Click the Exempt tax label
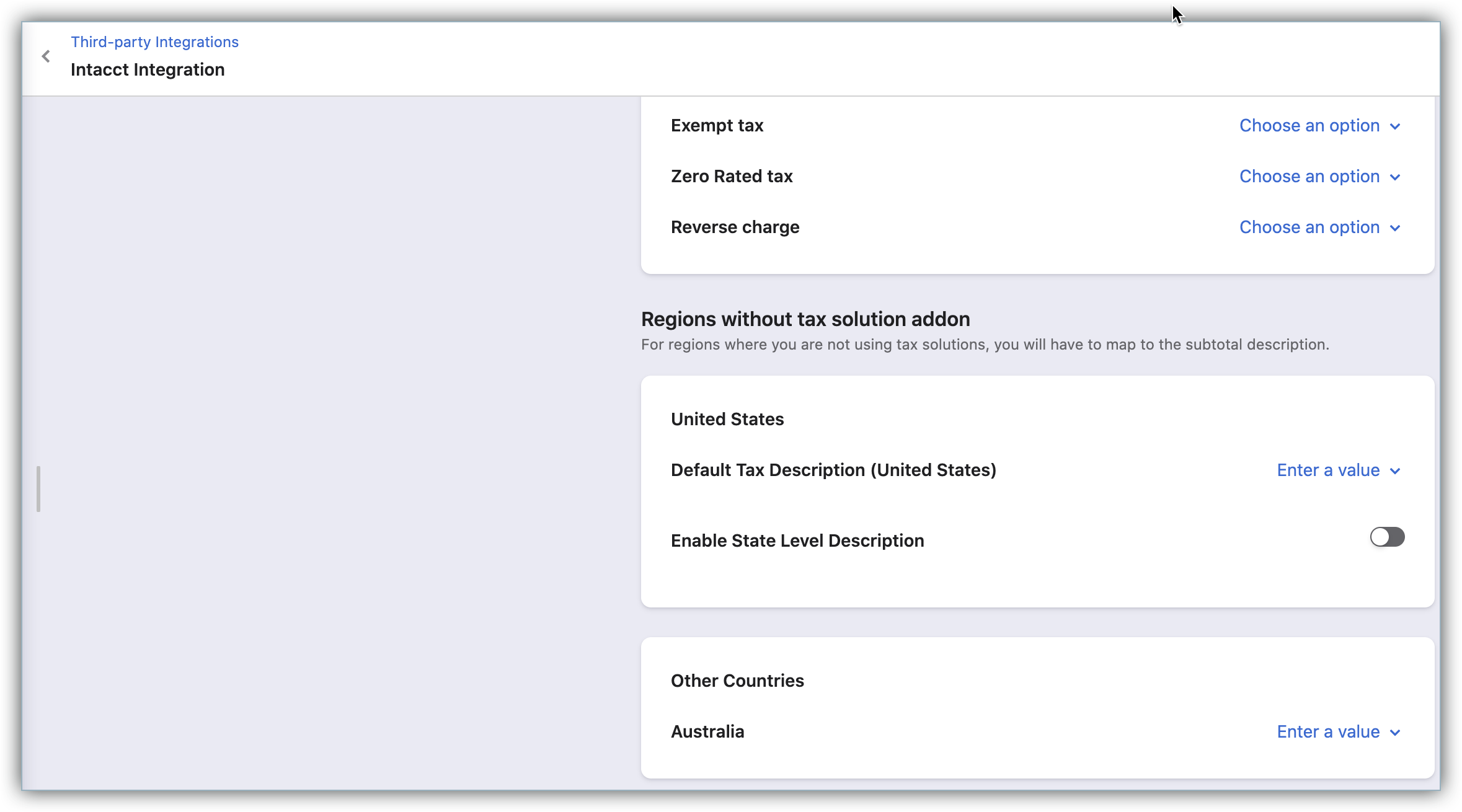Screen dimensions: 1462x812 point(717,125)
